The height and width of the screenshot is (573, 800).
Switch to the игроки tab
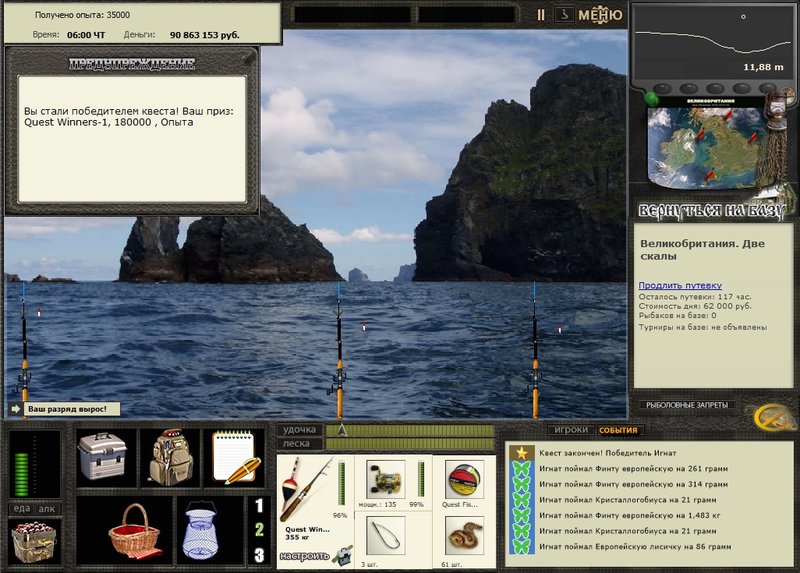[x=571, y=430]
